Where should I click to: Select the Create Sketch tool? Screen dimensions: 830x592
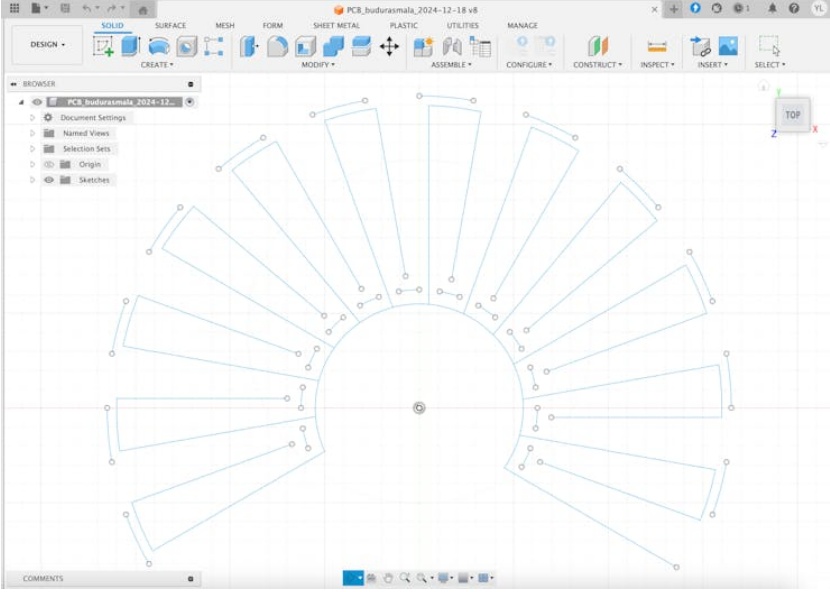click(x=104, y=46)
